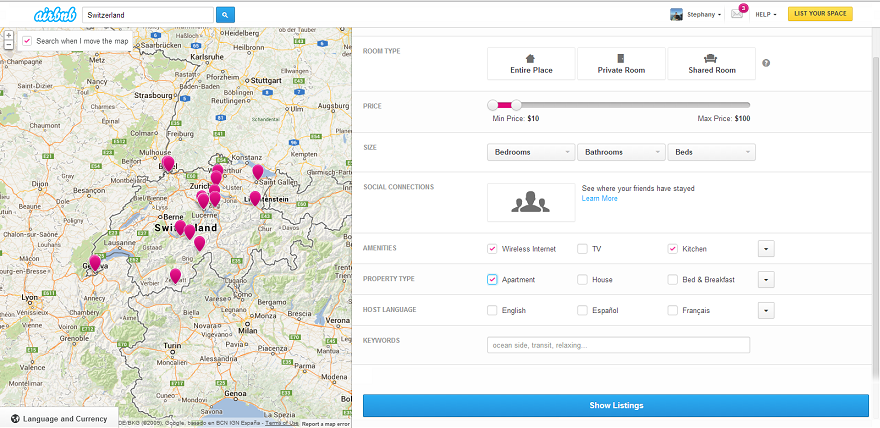Click the globe icon beside Language and Currency
The width and height of the screenshot is (880, 428).
(15, 418)
